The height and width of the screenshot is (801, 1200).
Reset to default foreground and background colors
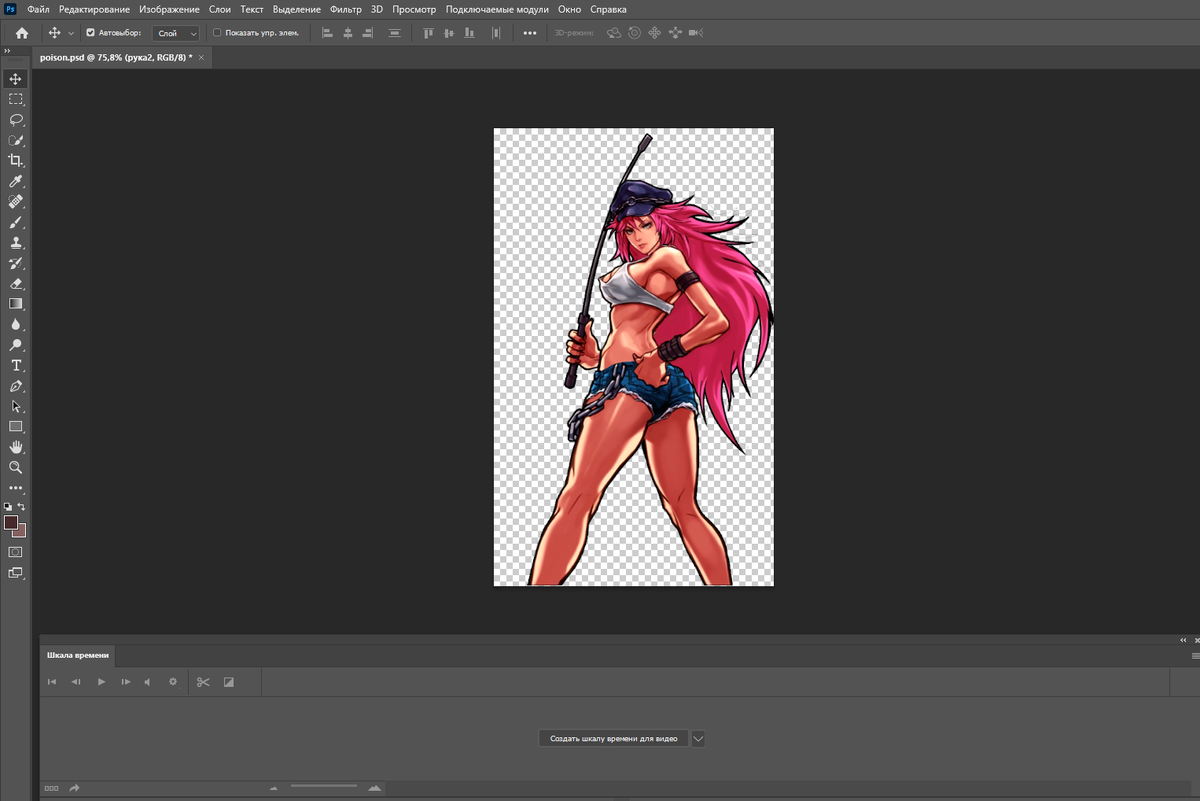(8, 507)
